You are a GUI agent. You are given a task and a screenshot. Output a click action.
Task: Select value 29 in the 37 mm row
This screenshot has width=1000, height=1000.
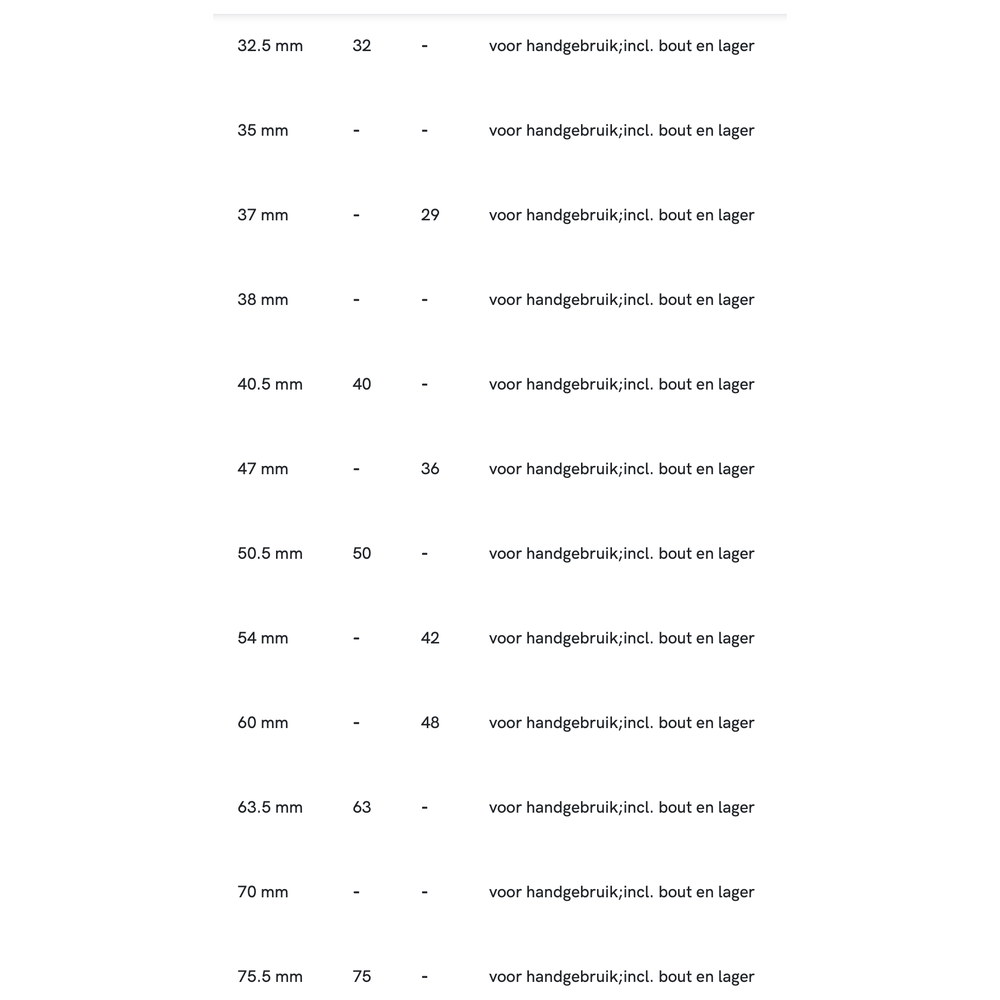pyautogui.click(x=430, y=215)
